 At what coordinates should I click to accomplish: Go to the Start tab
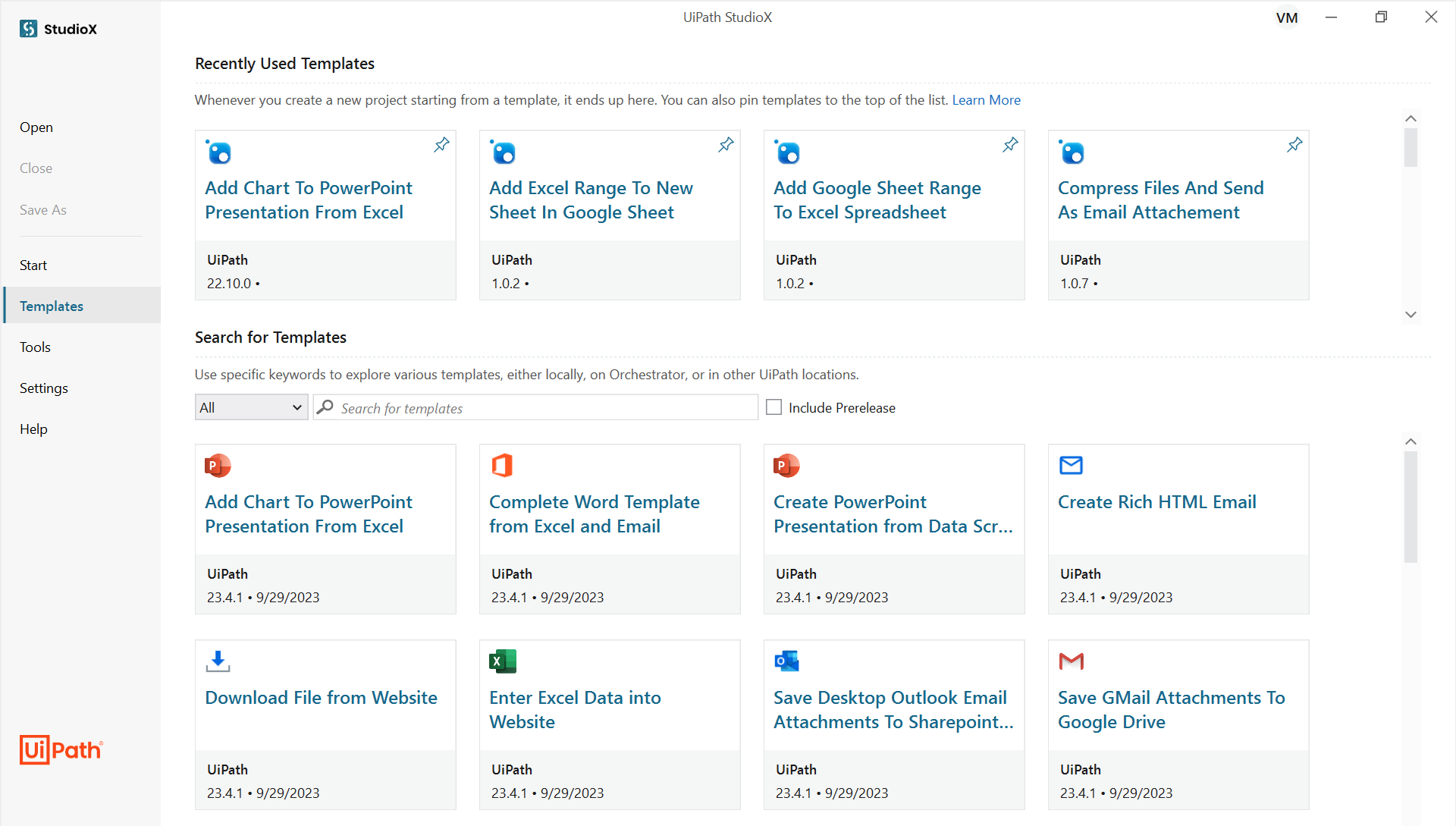pos(33,265)
